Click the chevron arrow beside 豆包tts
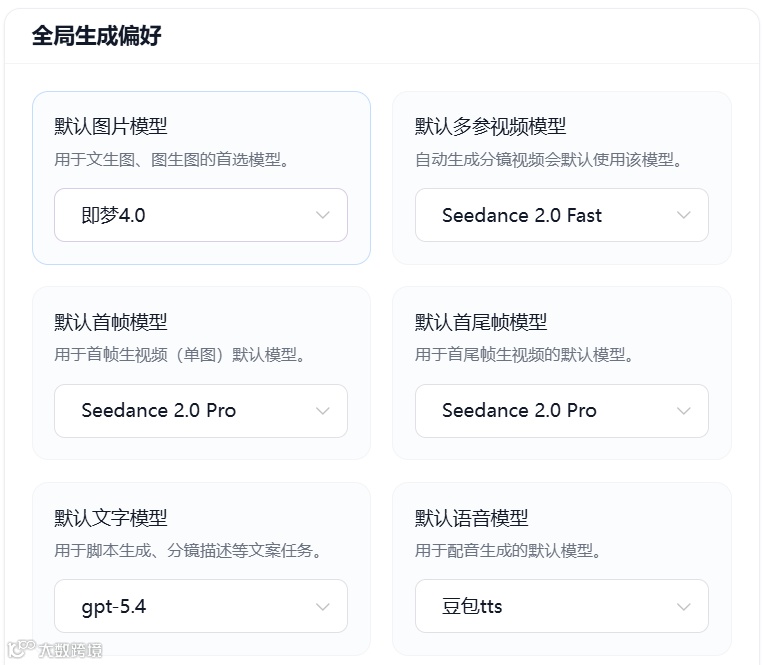This screenshot has width=774, height=665. 683,607
